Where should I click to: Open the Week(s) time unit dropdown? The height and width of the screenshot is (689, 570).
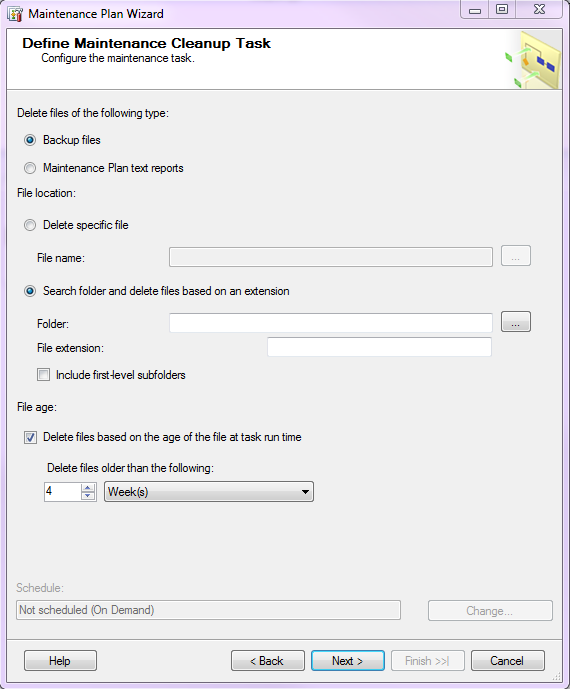click(209, 492)
